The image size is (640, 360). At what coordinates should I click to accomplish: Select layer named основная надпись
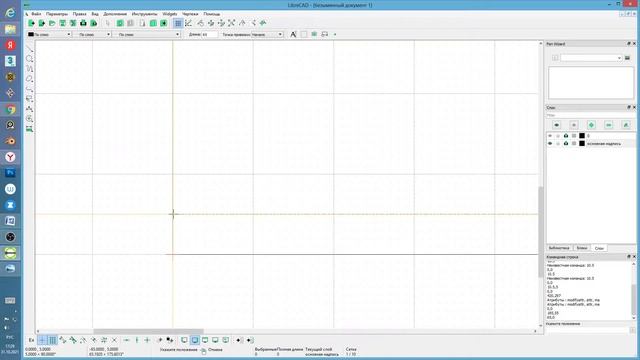coord(604,144)
